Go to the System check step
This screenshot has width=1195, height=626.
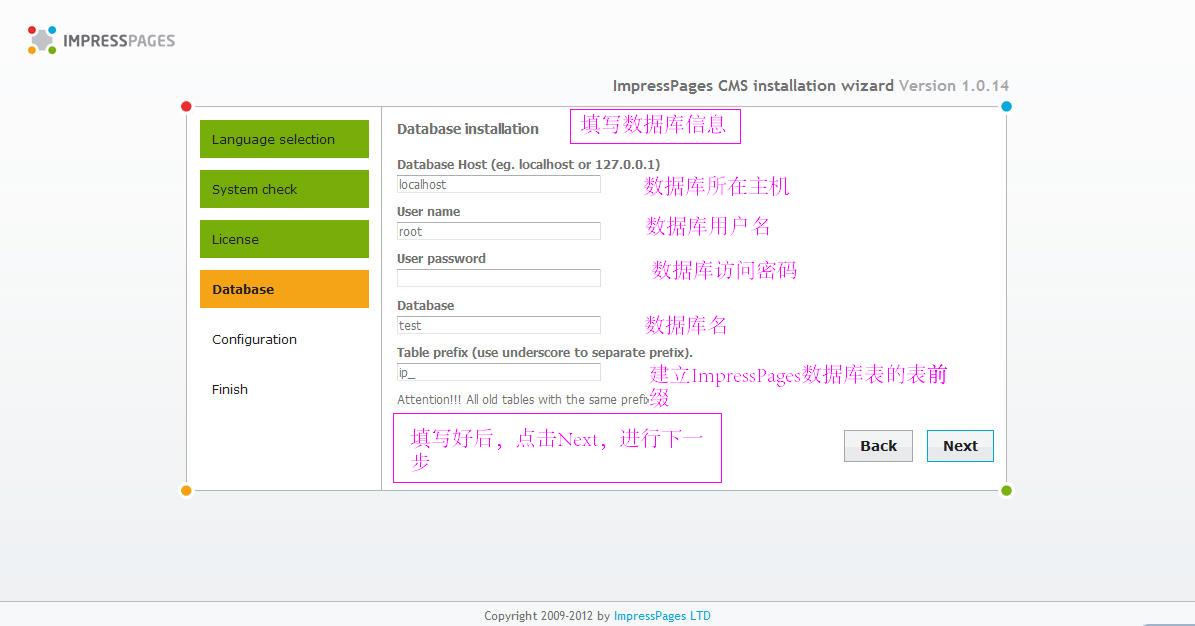pos(284,189)
